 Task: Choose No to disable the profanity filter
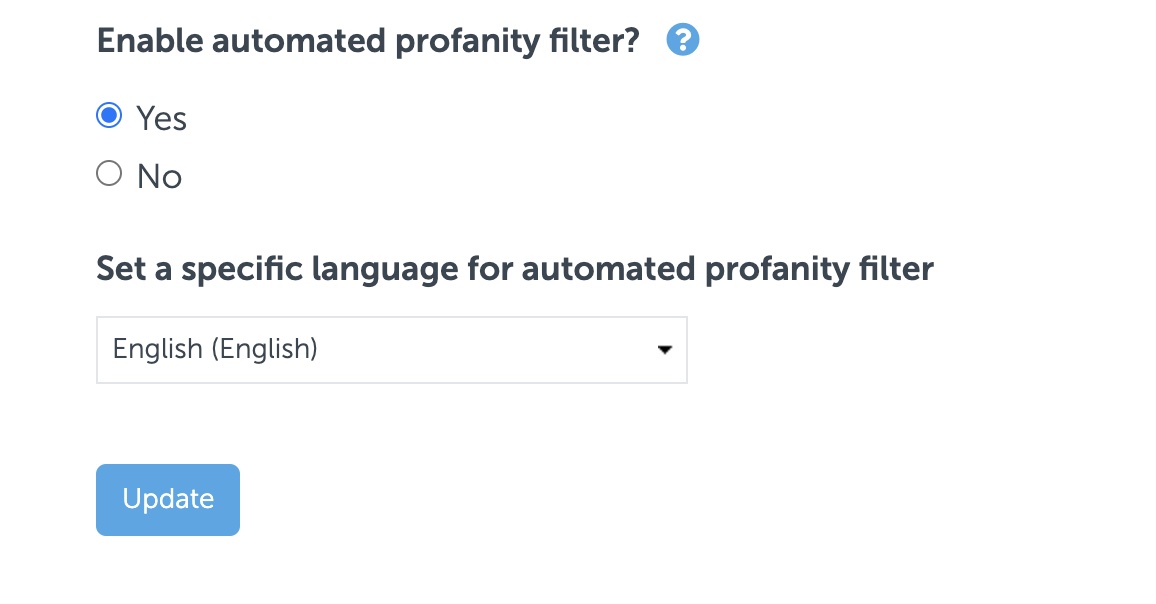(x=109, y=173)
